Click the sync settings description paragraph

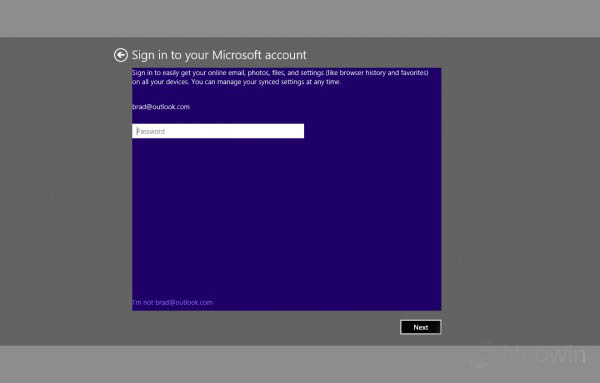point(280,77)
